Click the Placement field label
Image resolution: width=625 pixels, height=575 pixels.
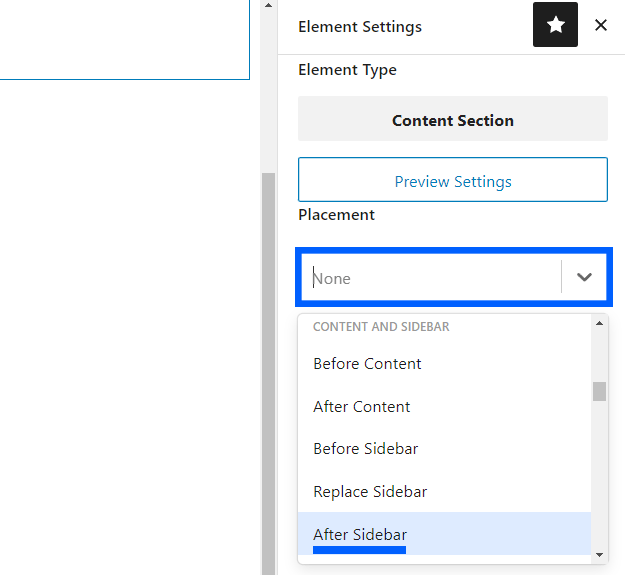(x=336, y=214)
